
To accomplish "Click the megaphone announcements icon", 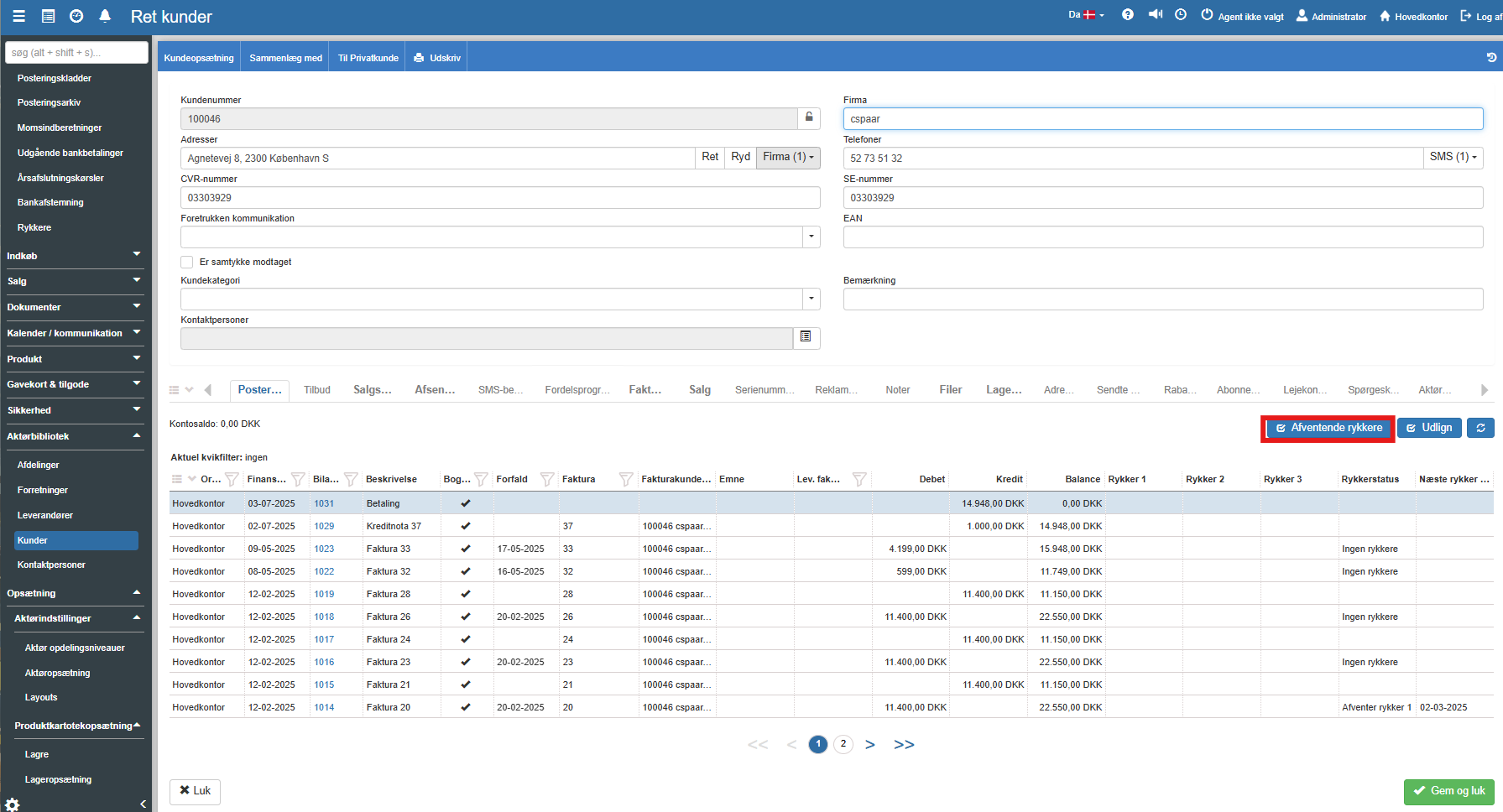I will coord(1155,15).
